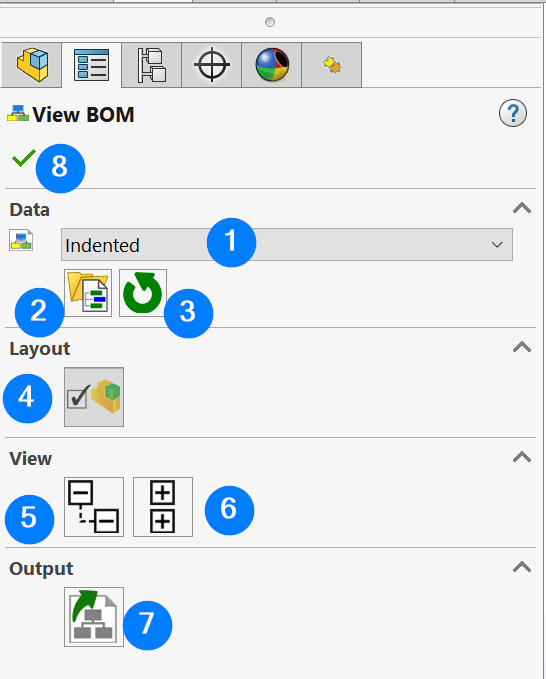This screenshot has height=679, width=546.
Task: Click the collapse all tree icon
Action: point(94,507)
